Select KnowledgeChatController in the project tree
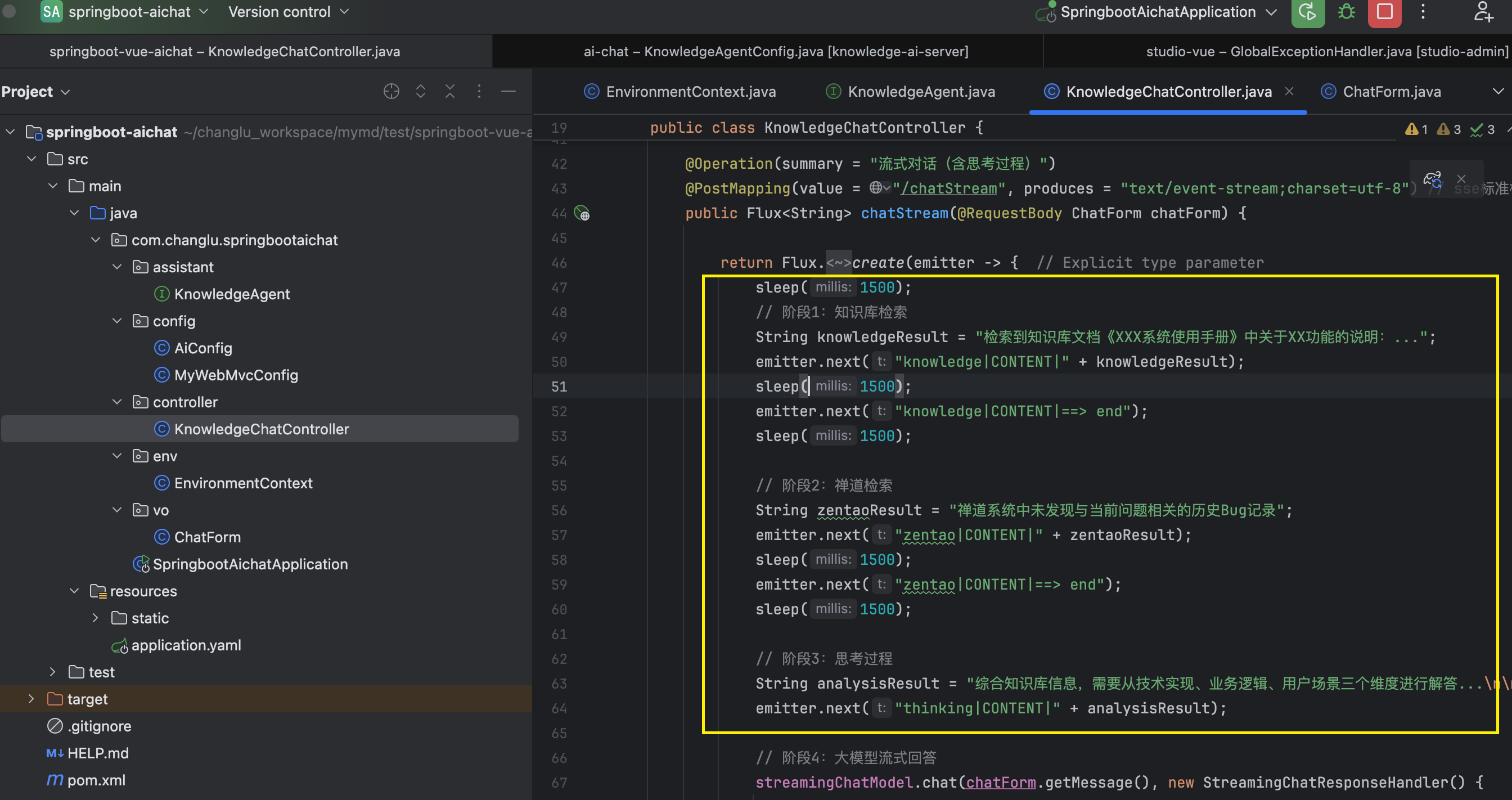This screenshot has width=1512, height=800. click(x=261, y=429)
